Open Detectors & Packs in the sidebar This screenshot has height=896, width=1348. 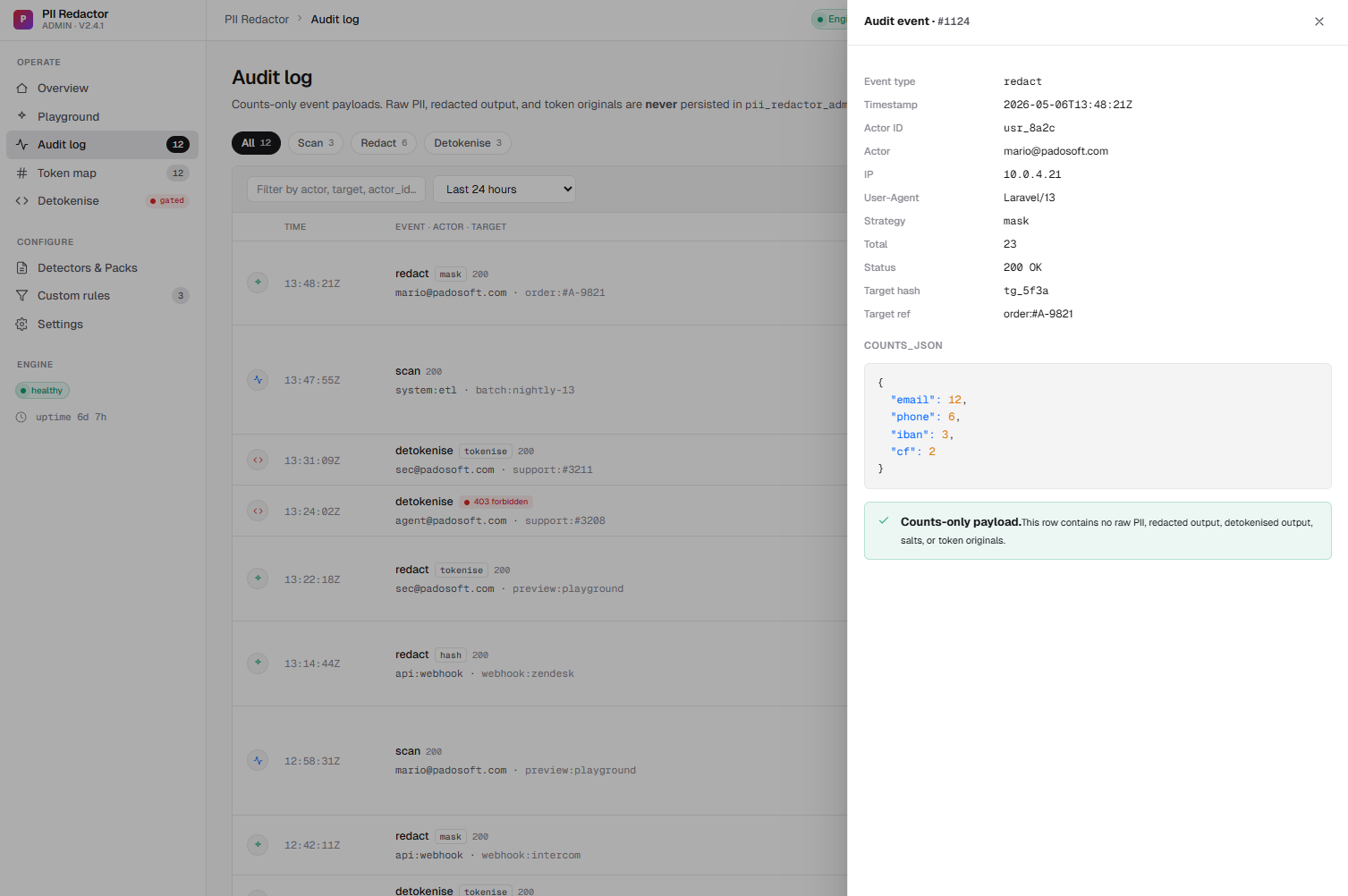[102, 268]
